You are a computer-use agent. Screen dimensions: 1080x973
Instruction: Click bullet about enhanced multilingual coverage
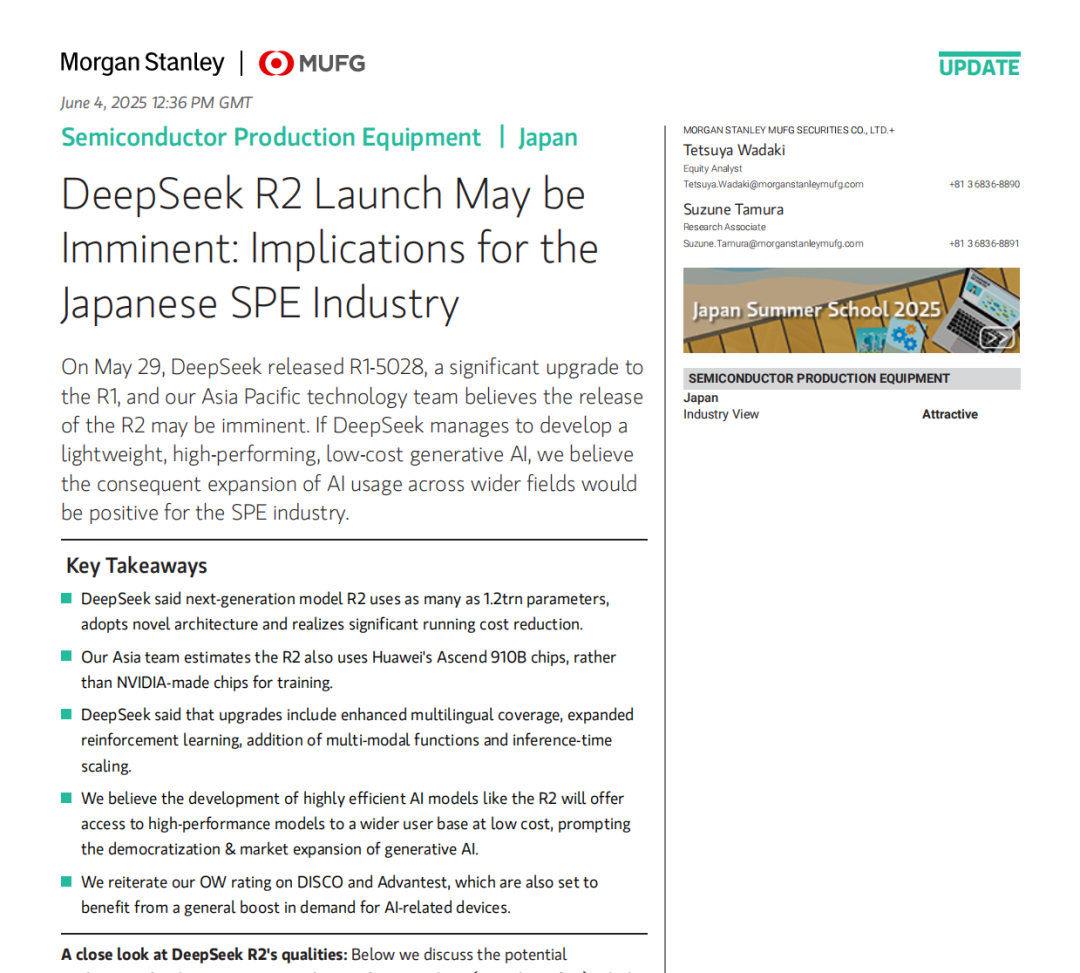357,740
